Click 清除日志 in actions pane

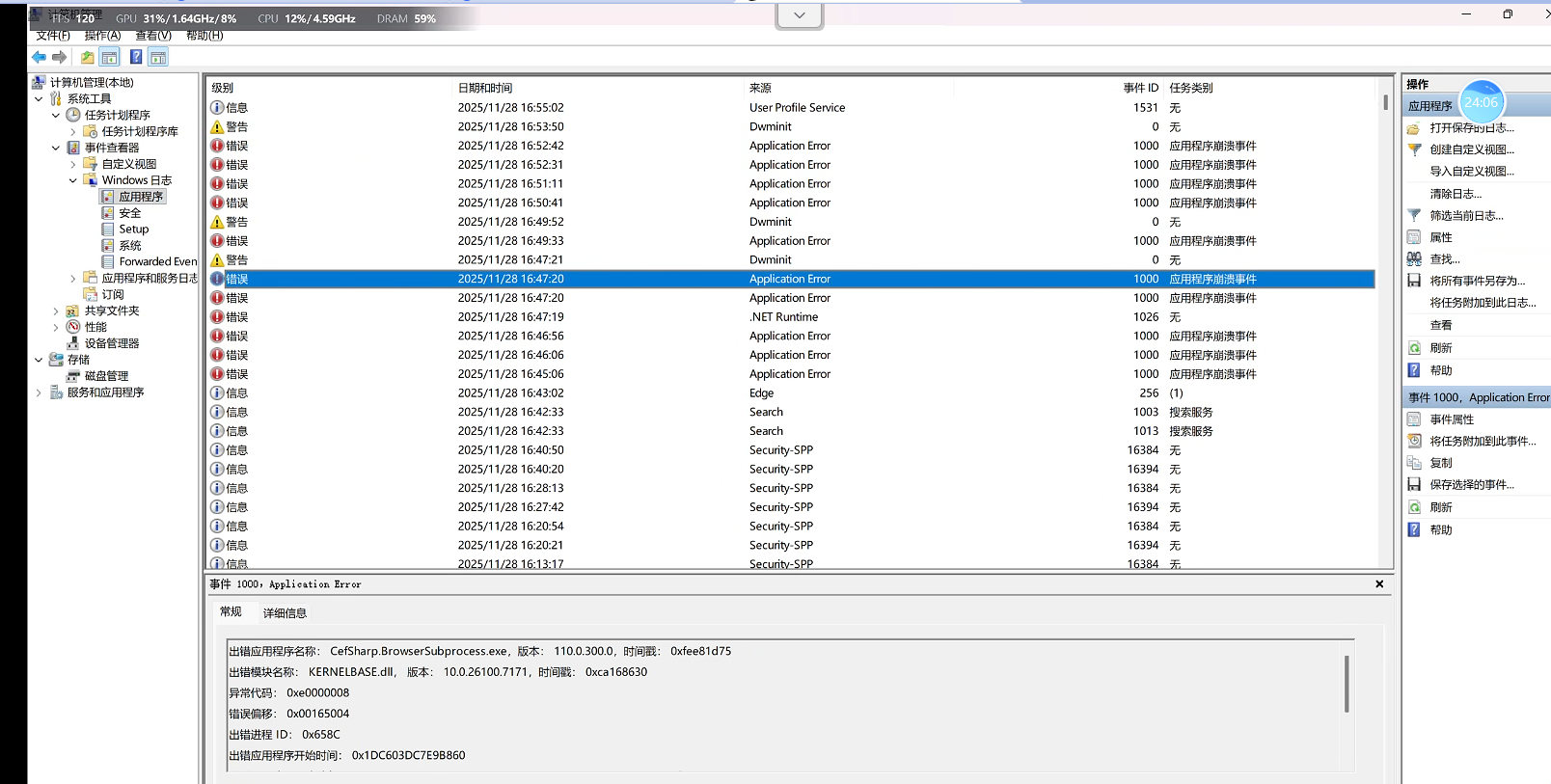coord(1456,194)
